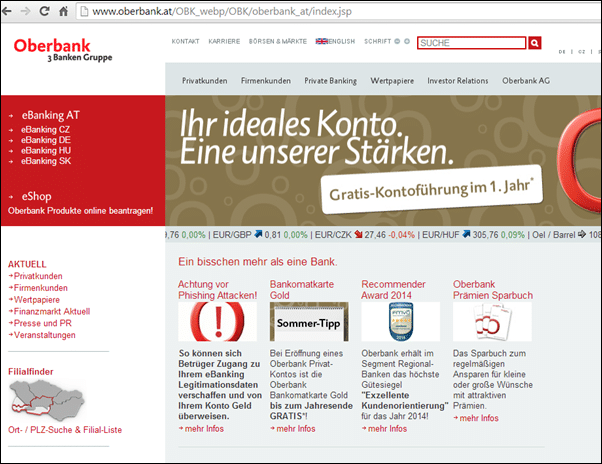Screen dimensions: 602x464
Task: Click the Oberbank logo
Action: (x=63, y=50)
